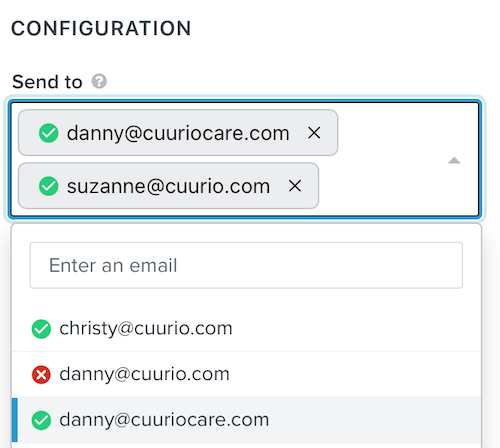The height and width of the screenshot is (448, 500).
Task: Choose highlighted danny@cuuriocare.com list option
Action: click(247, 420)
